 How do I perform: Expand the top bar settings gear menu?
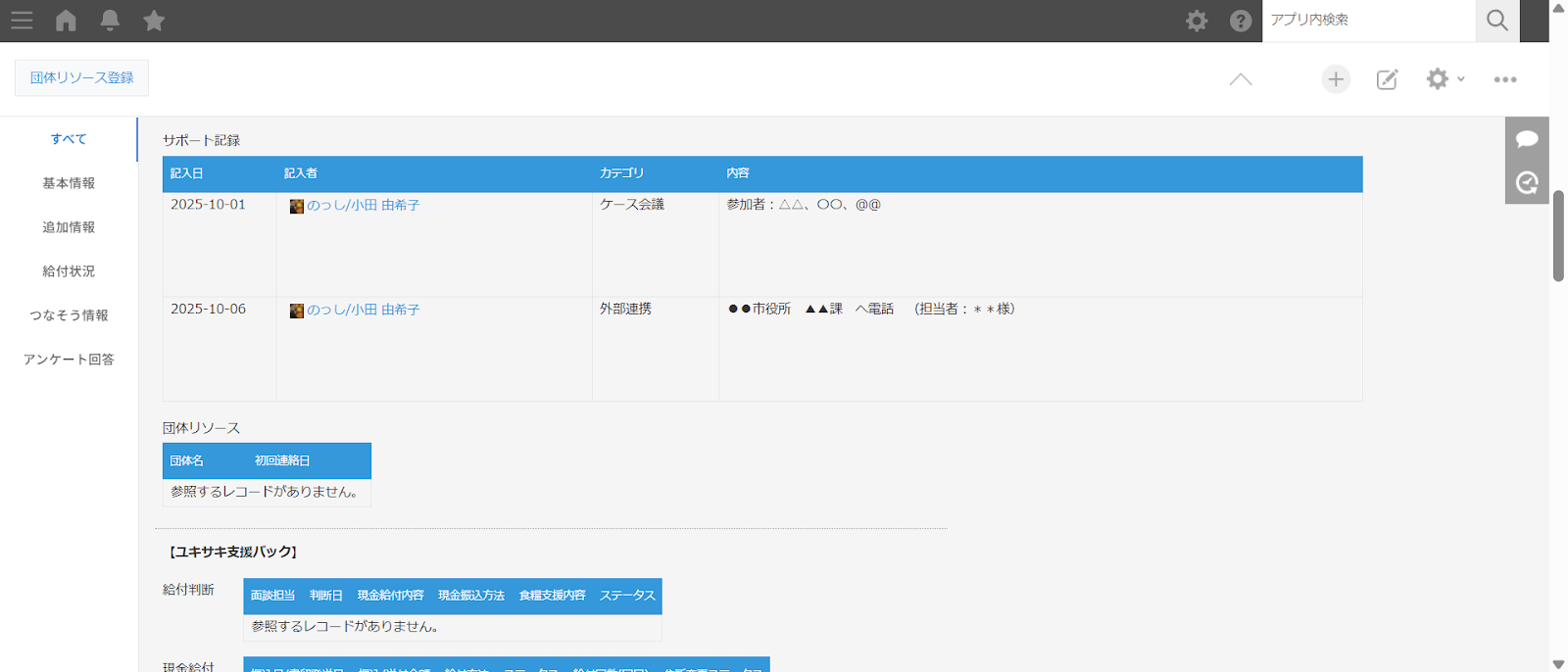1197,21
